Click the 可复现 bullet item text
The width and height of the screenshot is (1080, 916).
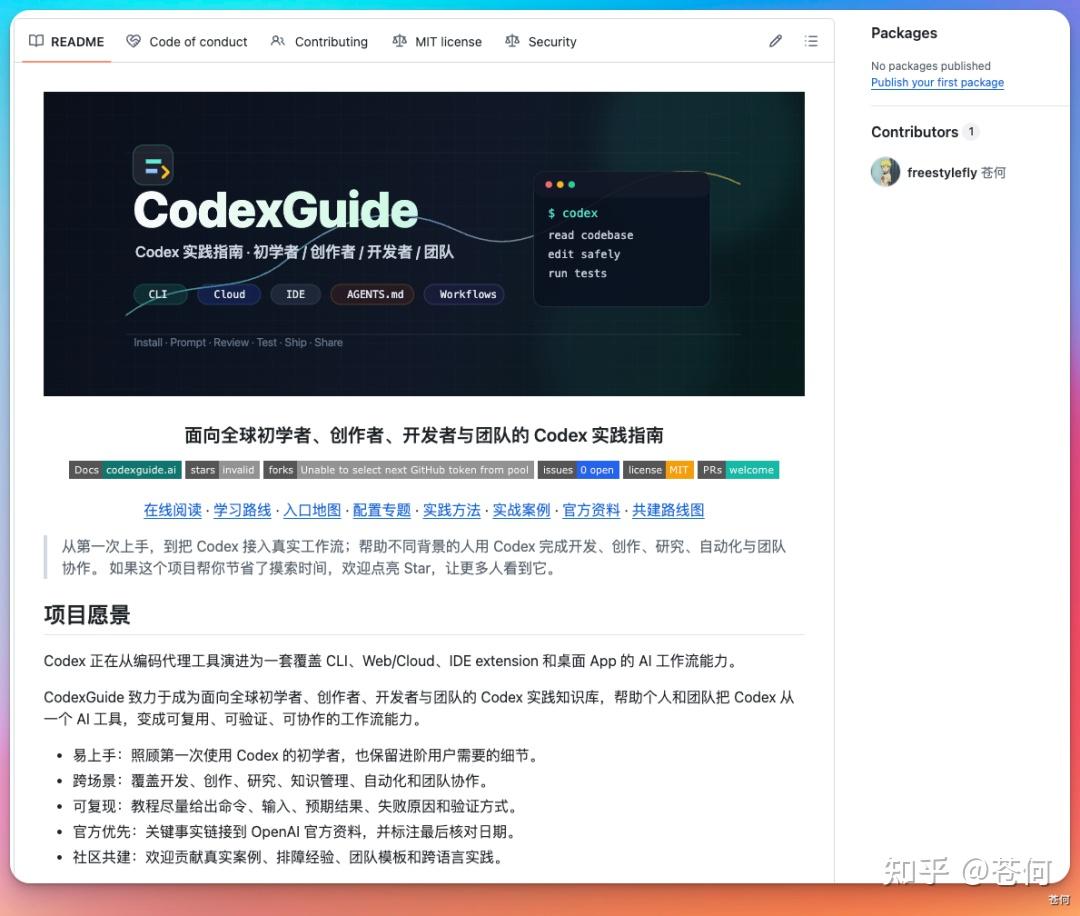(x=297, y=806)
